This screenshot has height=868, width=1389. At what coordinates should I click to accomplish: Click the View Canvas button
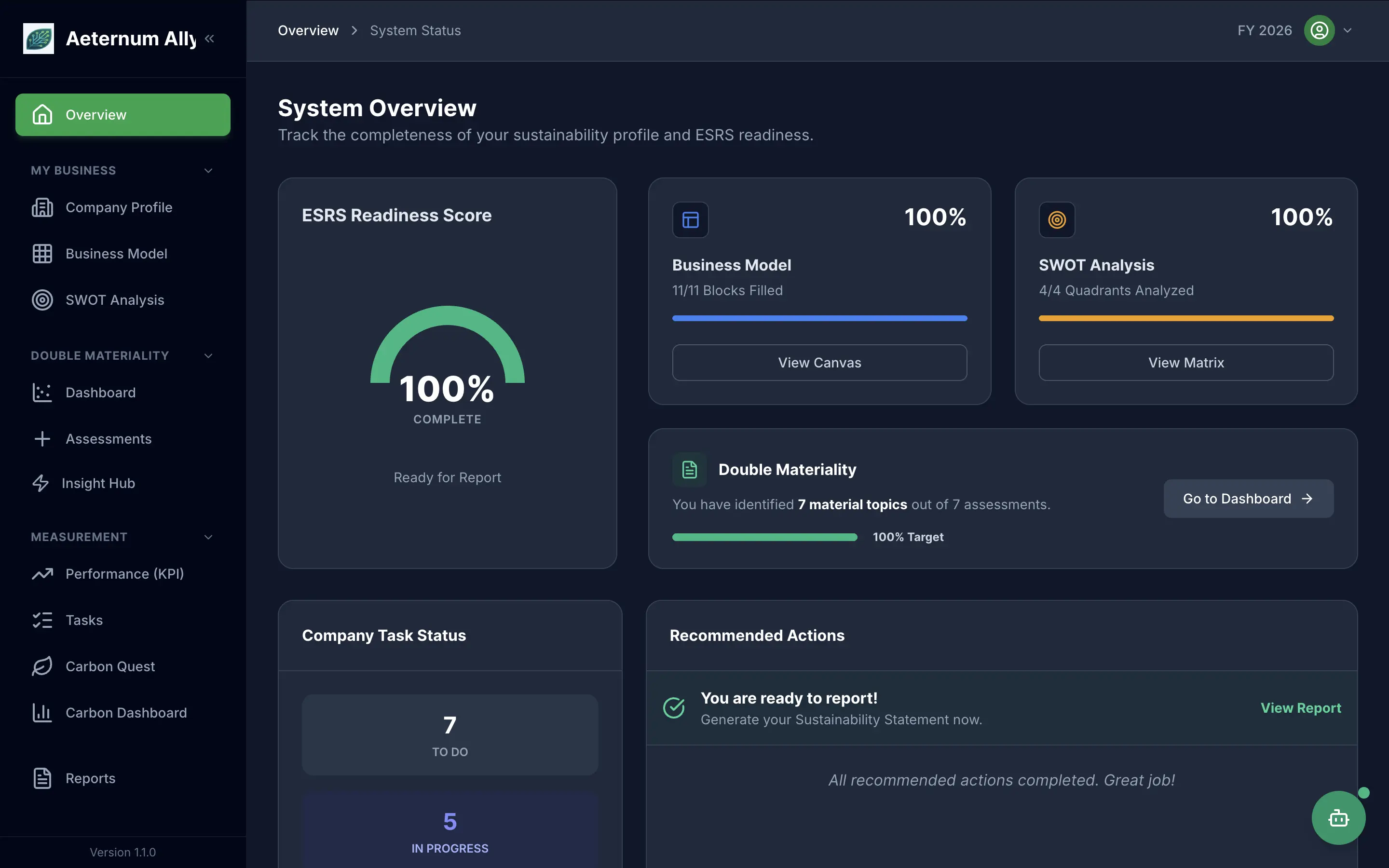coord(819,362)
